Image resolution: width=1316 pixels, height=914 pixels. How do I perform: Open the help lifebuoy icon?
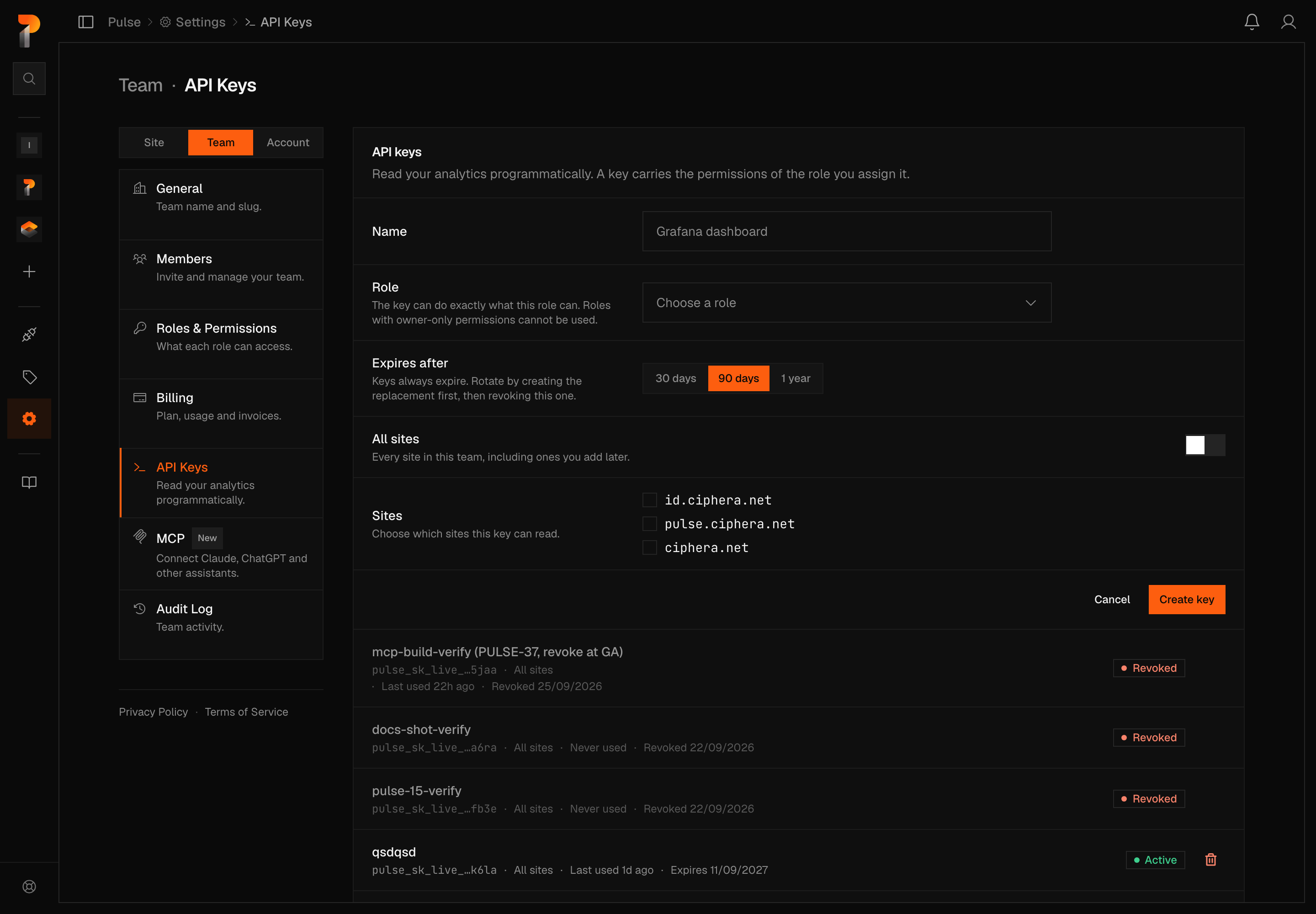(x=29, y=886)
